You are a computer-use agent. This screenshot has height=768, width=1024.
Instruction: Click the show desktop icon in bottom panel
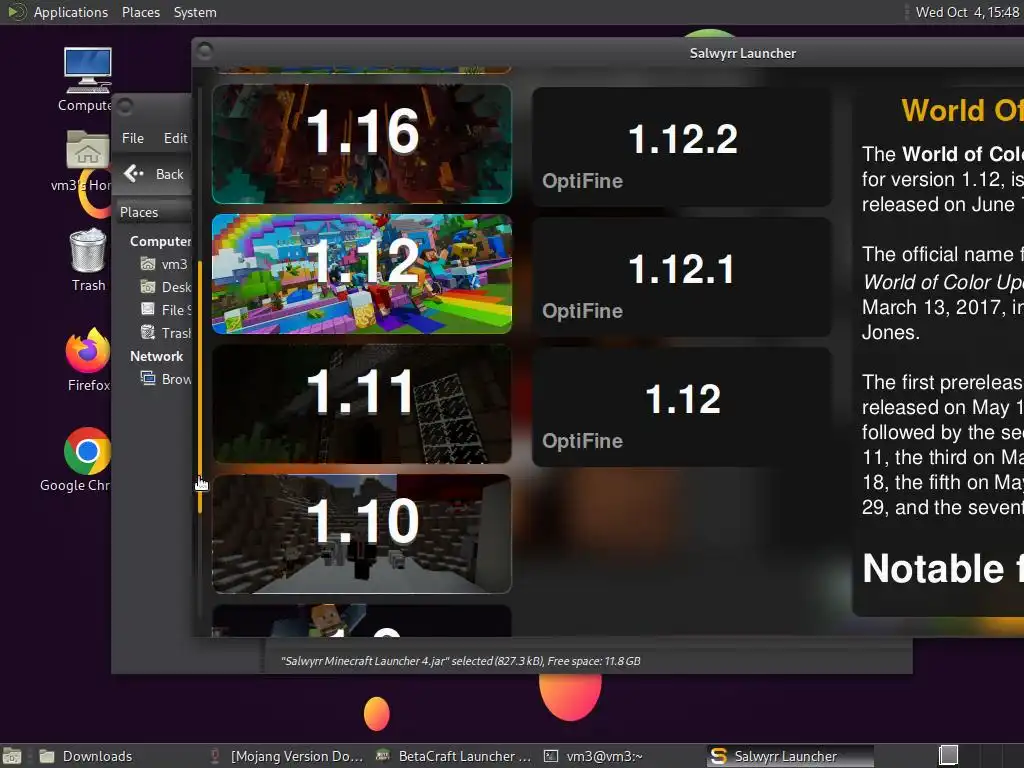point(12,756)
